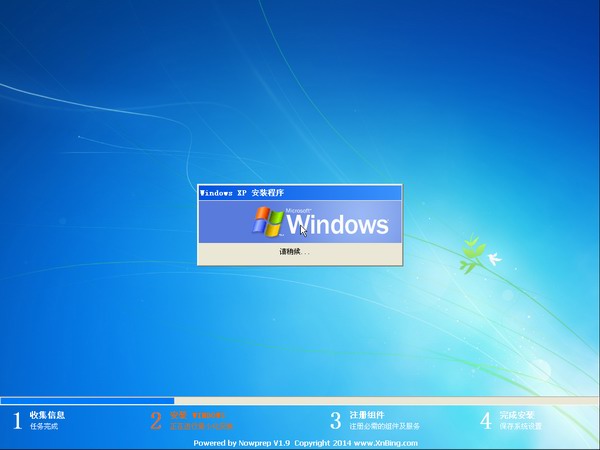
Task: Click the '请稍候...' status text
Action: click(x=294, y=252)
